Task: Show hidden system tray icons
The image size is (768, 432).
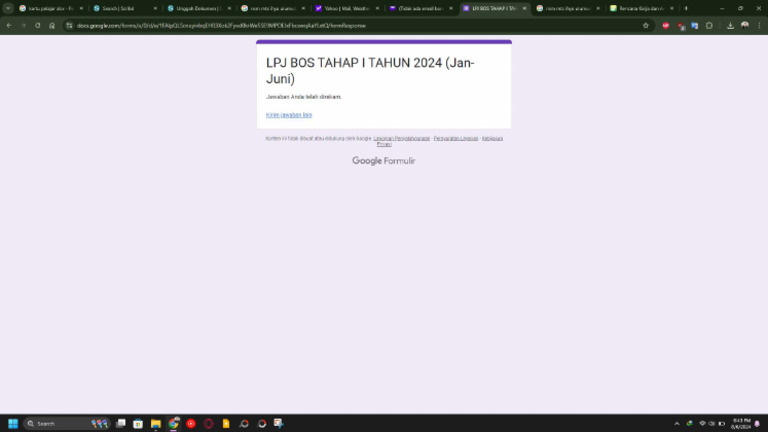Action: [x=677, y=424]
